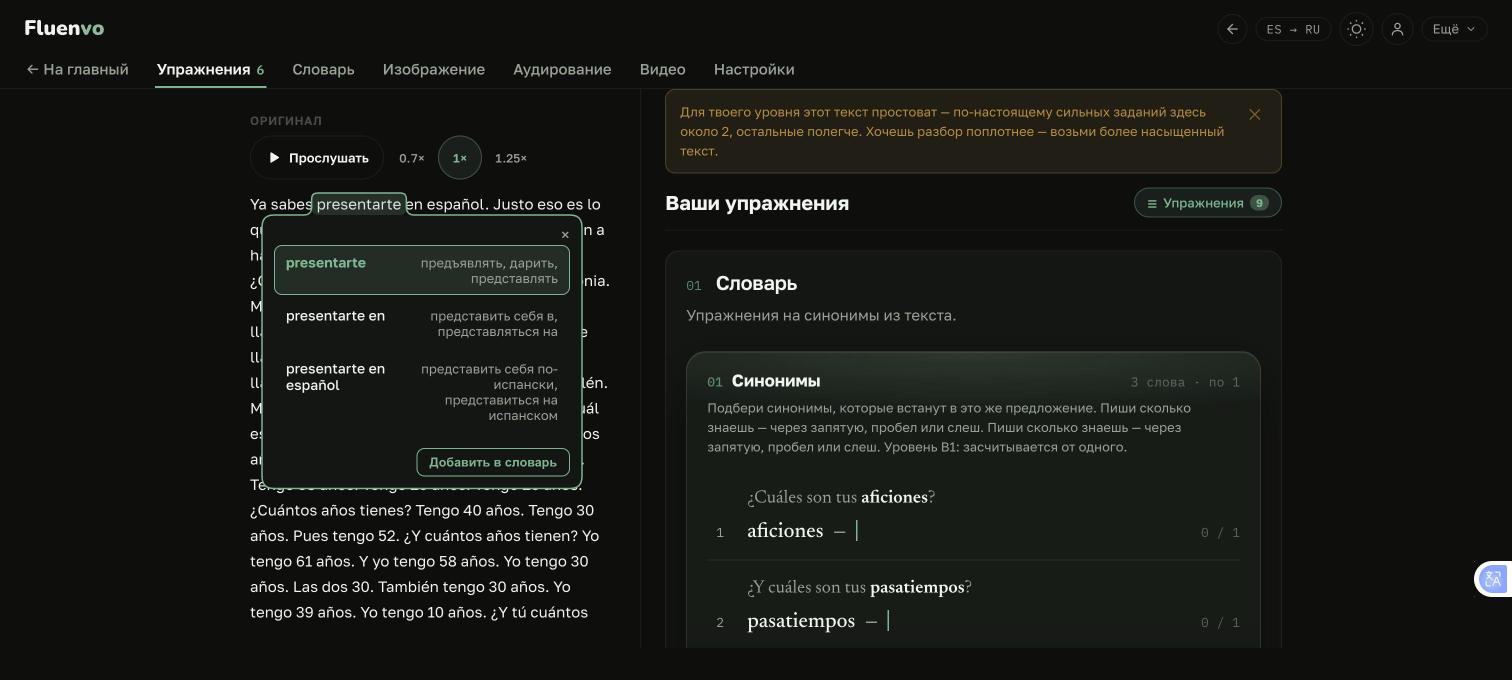This screenshot has height=680, width=1512.
Task: Select the presentarte en español option
Action: [x=422, y=392]
